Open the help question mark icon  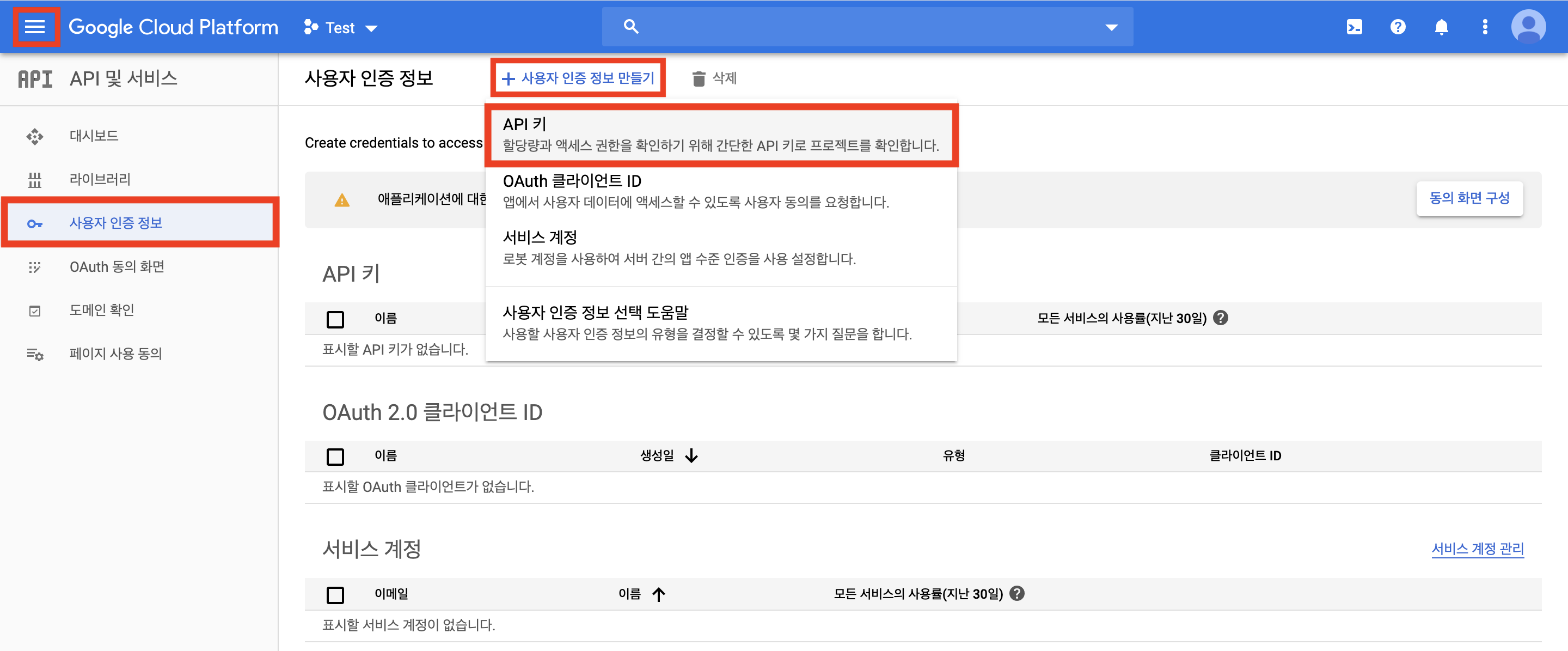pyautogui.click(x=1398, y=27)
